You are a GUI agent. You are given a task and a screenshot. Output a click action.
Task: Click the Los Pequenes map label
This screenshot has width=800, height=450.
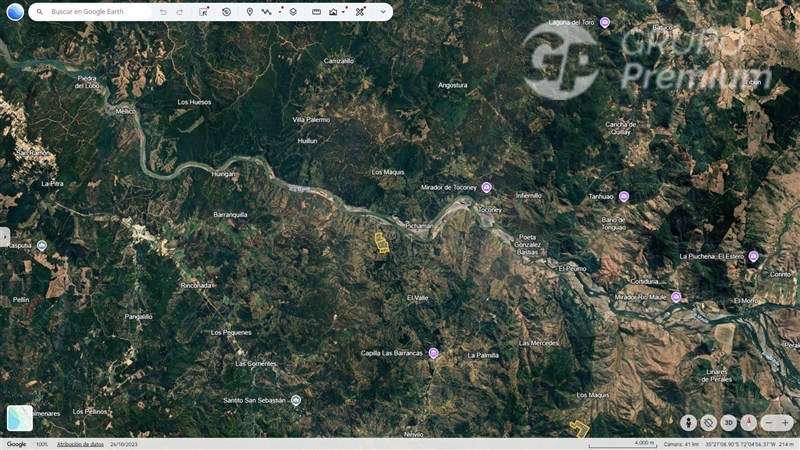click(x=231, y=333)
